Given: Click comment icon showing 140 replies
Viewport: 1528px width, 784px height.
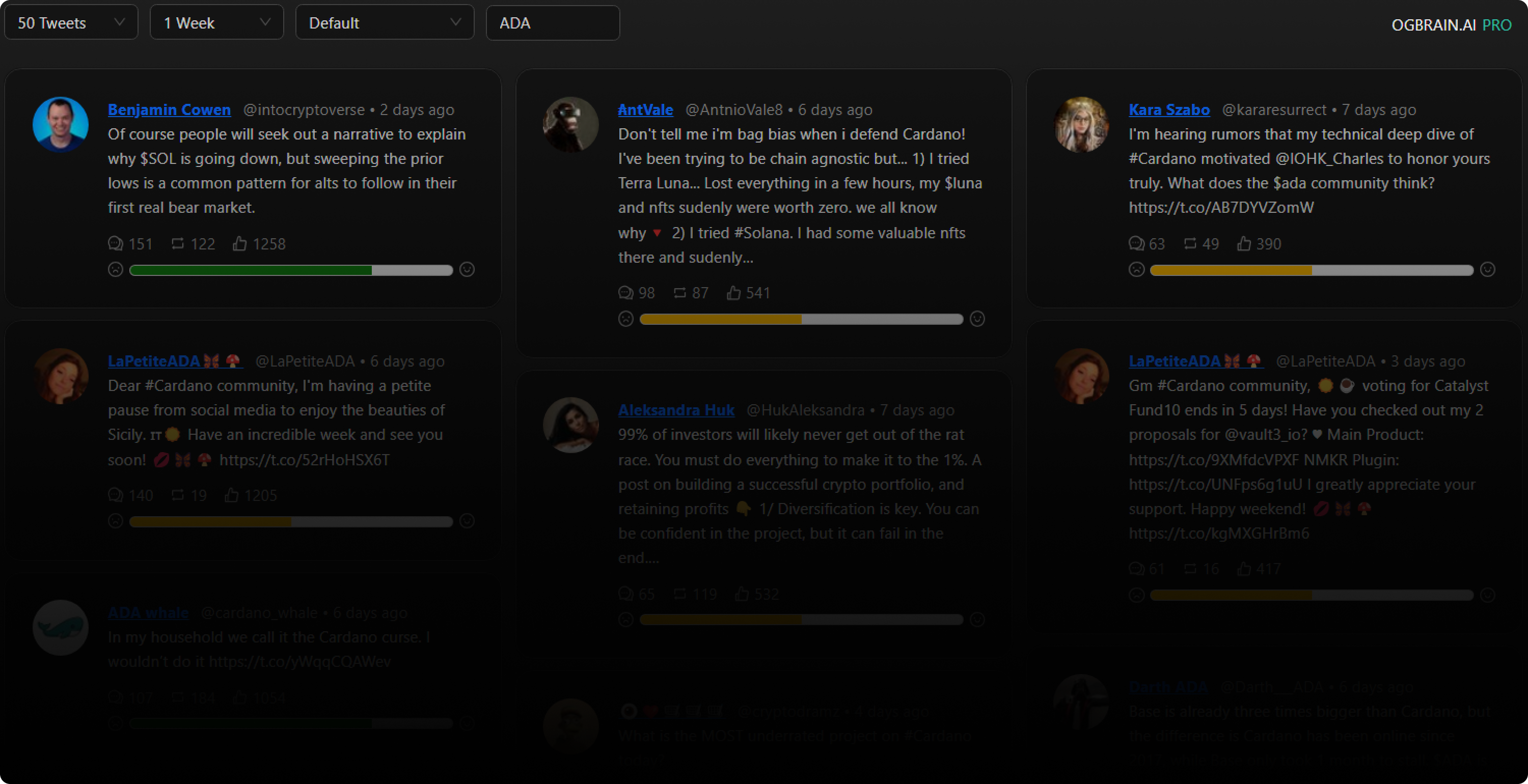Looking at the screenshot, I should click(115, 495).
